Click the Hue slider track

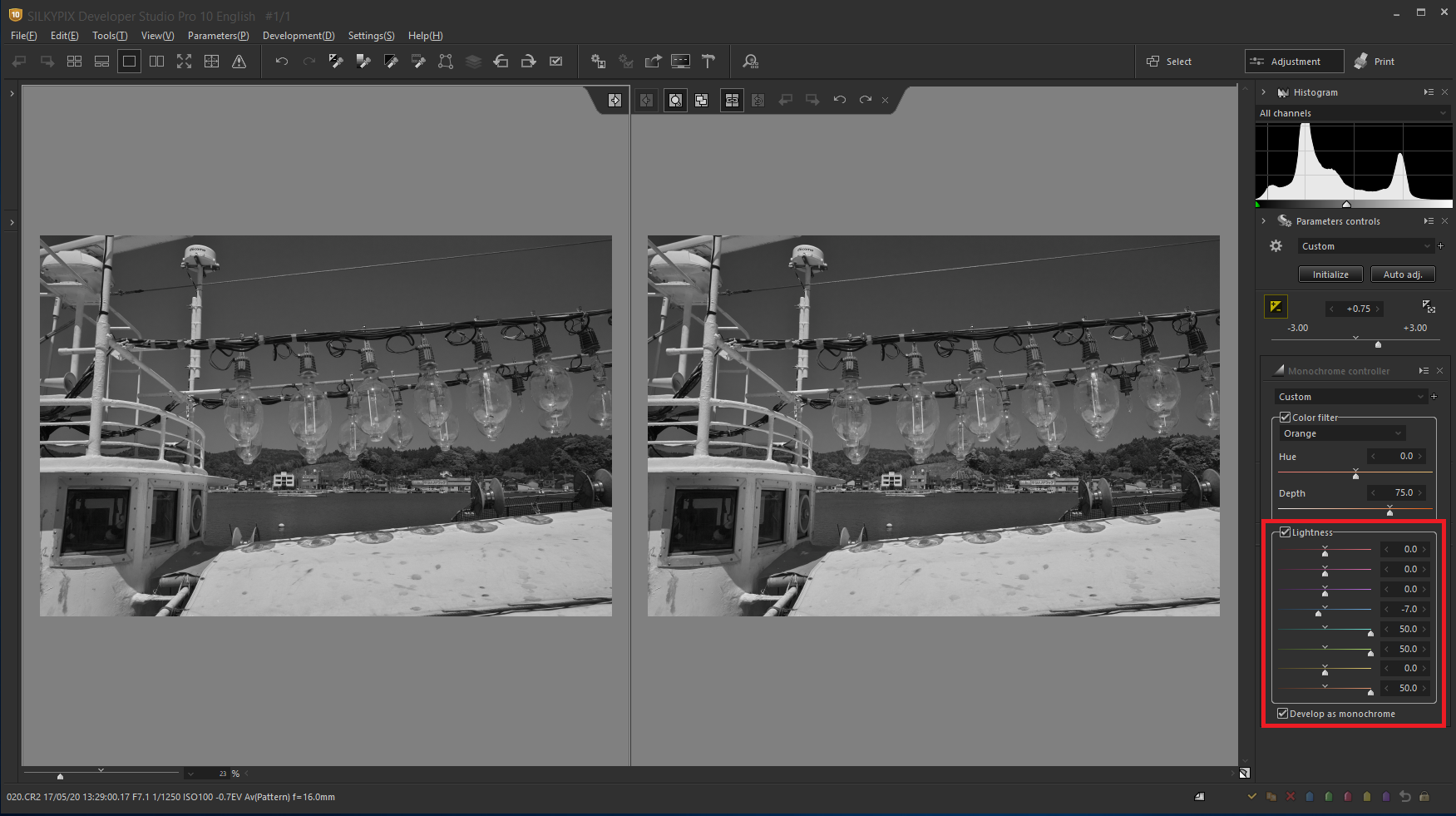tap(1355, 472)
